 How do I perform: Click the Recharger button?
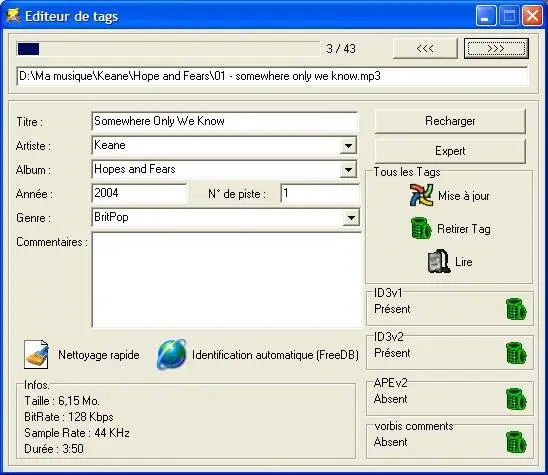(450, 121)
